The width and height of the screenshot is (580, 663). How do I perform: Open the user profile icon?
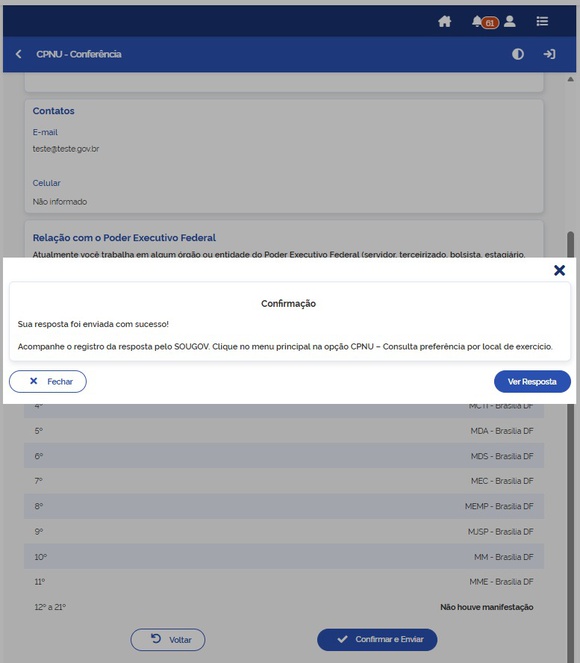click(510, 21)
